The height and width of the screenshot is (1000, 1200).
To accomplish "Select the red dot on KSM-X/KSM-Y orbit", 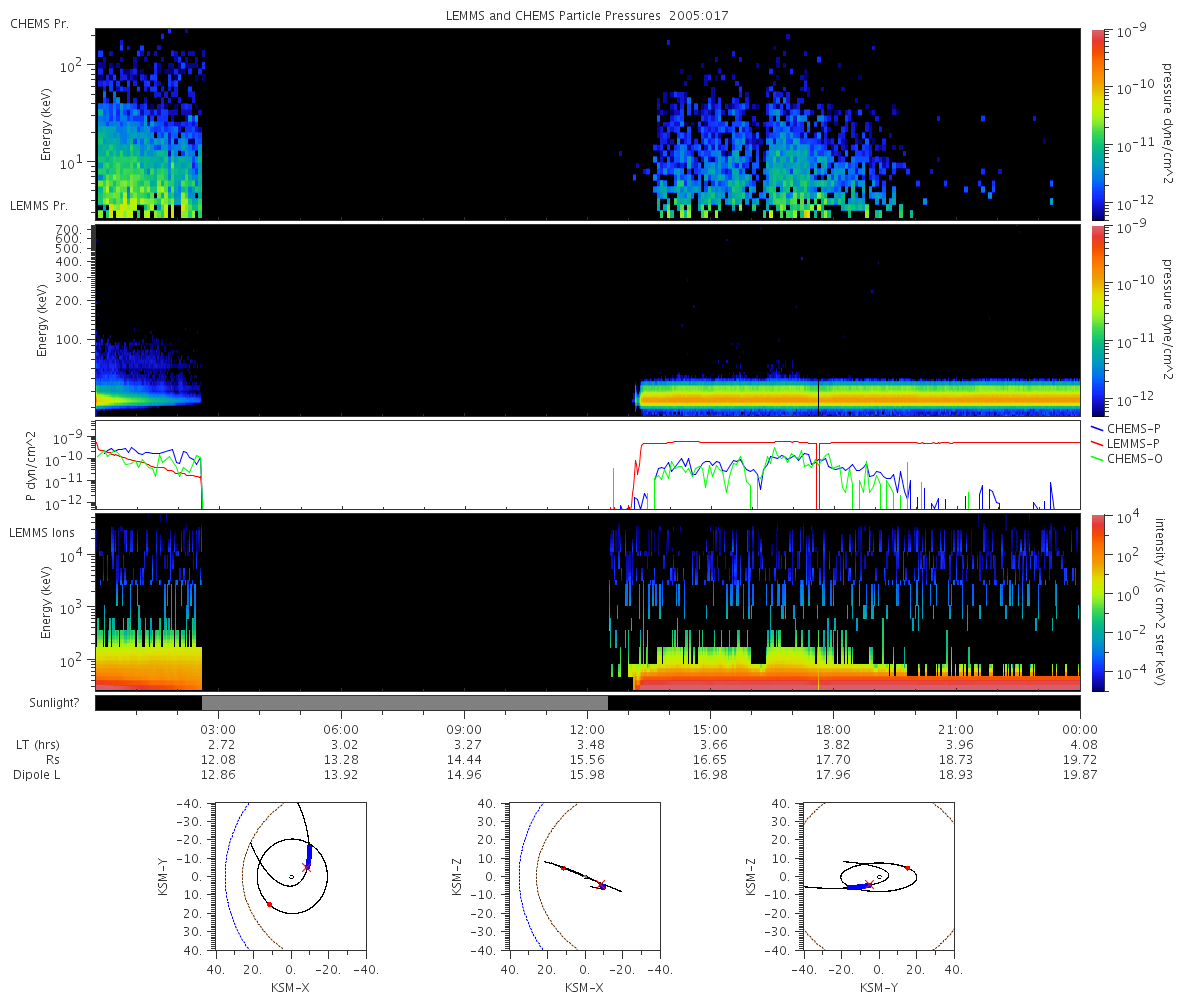I will pyautogui.click(x=269, y=904).
